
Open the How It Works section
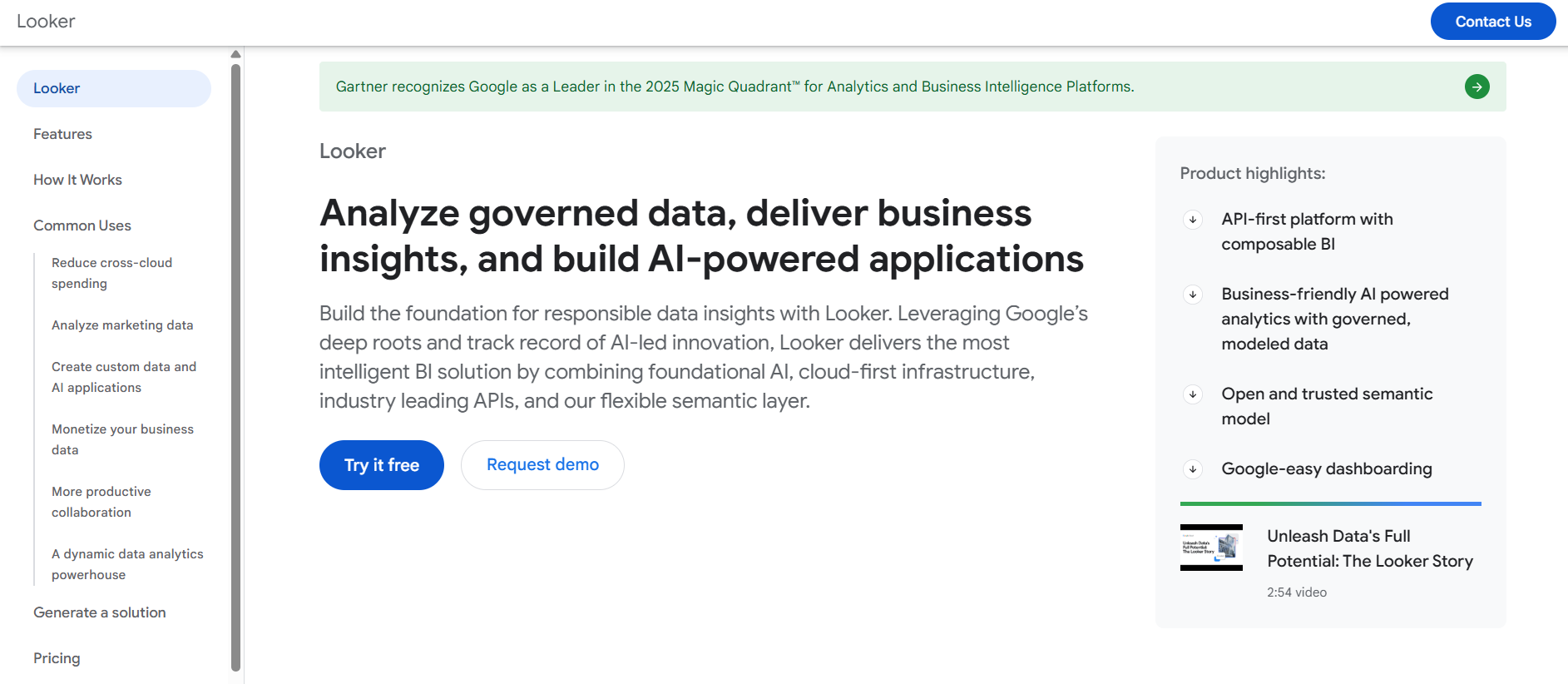point(77,180)
